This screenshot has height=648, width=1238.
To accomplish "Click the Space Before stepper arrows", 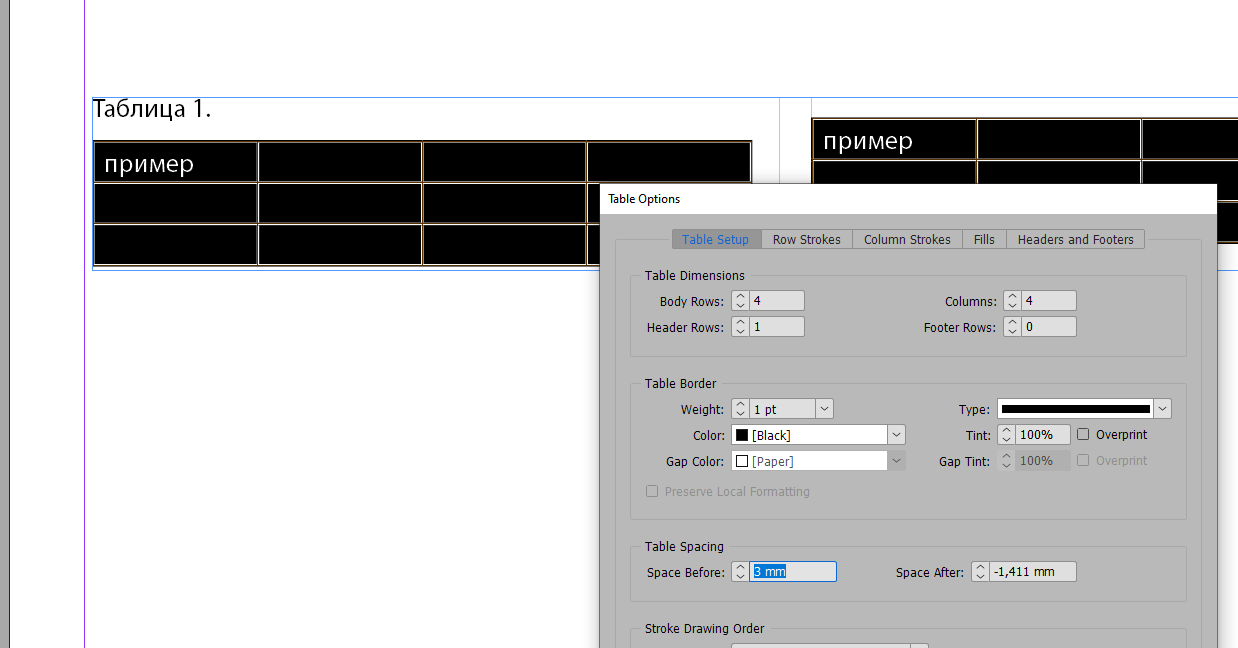I will point(740,572).
